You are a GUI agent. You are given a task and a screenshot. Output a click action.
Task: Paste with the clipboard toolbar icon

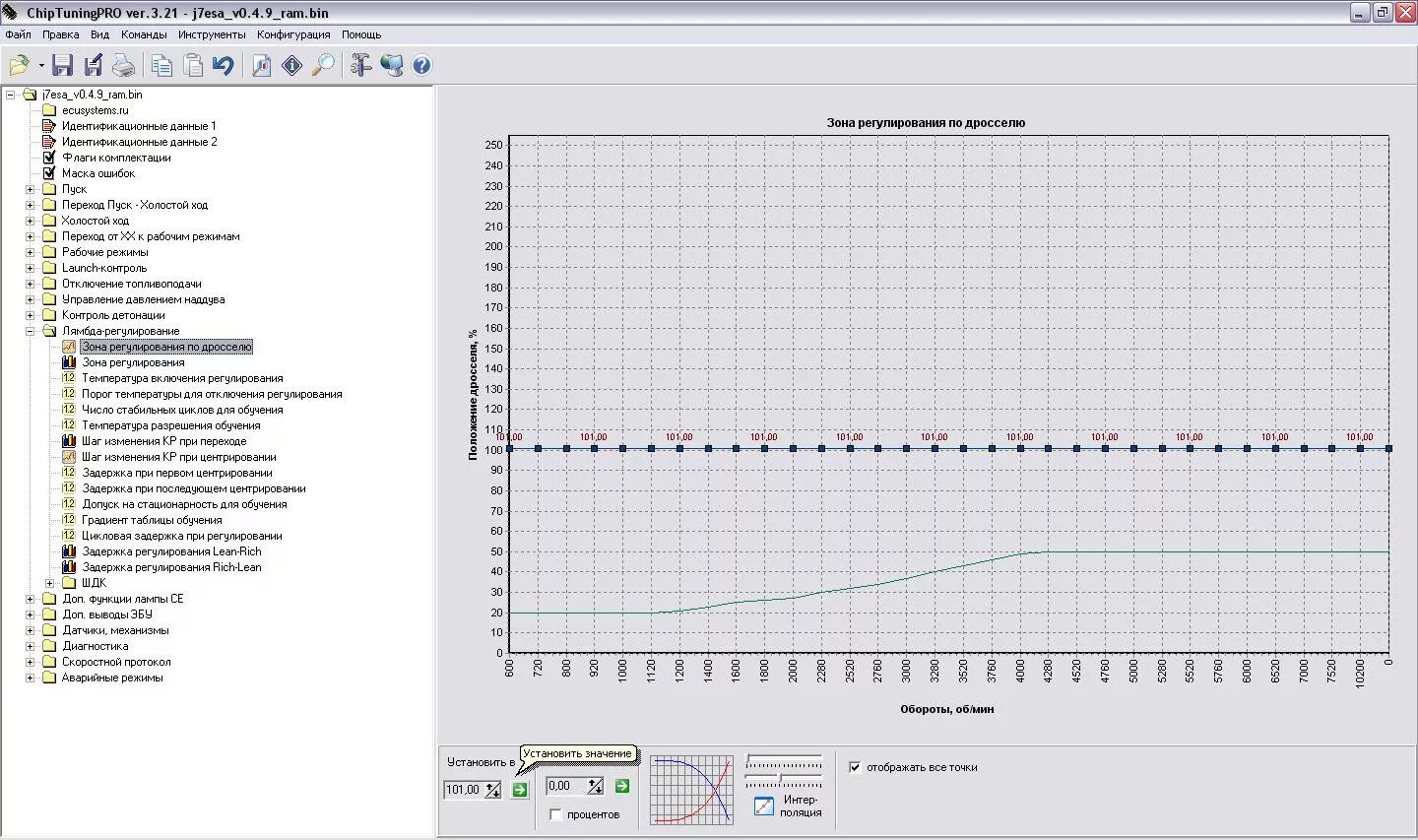point(193,66)
